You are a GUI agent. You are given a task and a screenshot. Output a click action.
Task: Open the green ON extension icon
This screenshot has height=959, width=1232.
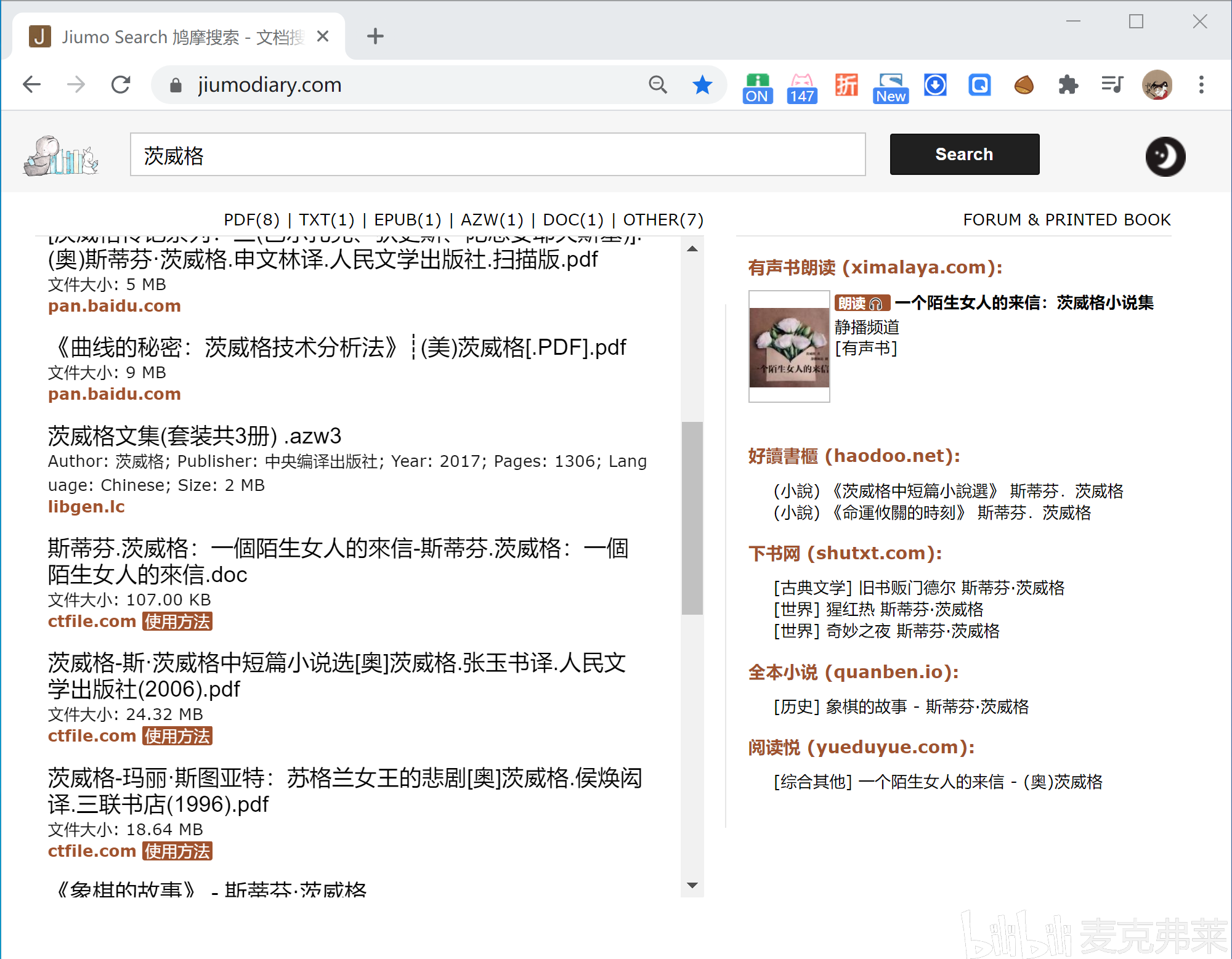coord(757,88)
